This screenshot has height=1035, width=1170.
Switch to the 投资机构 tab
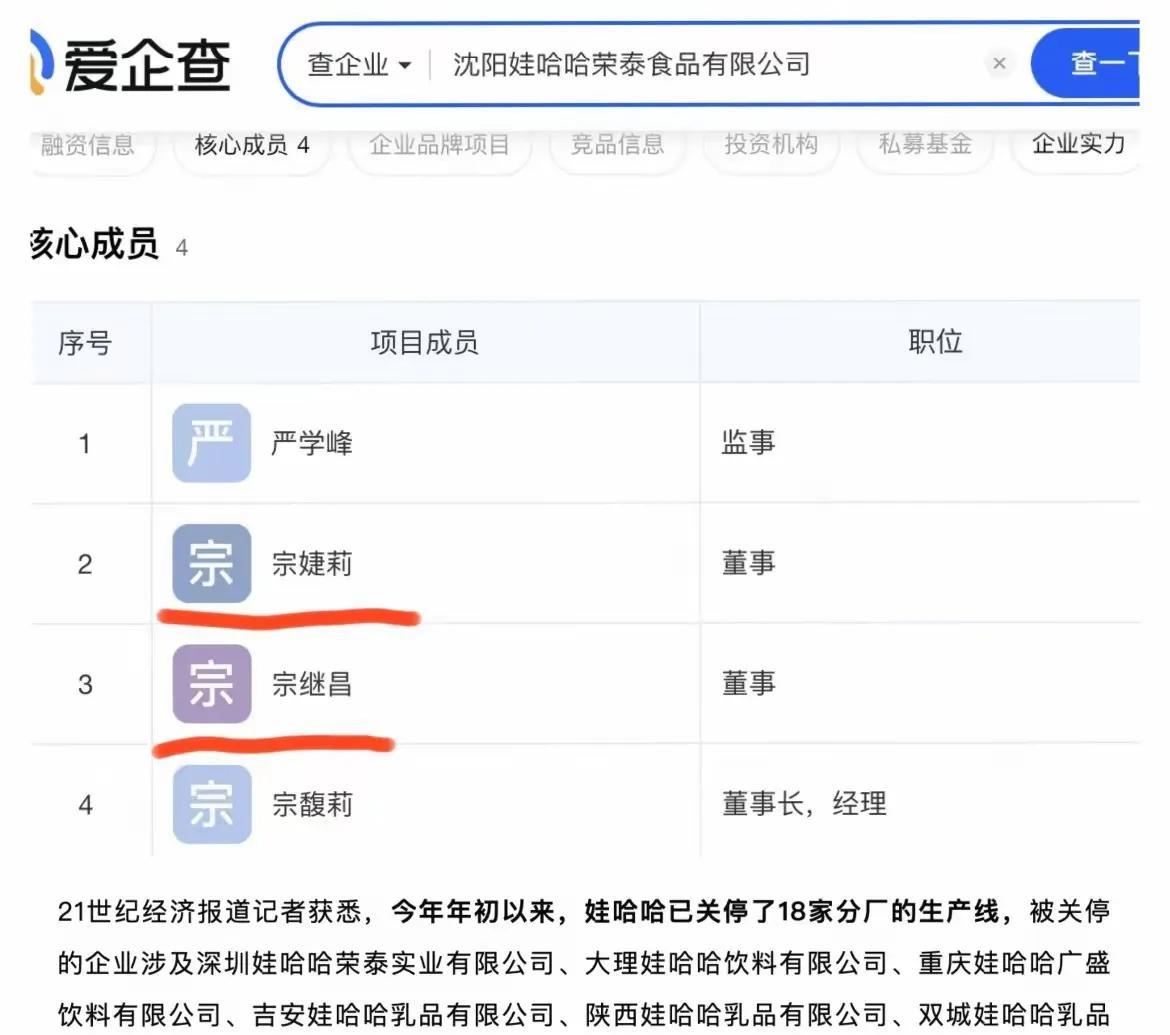pyautogui.click(x=771, y=144)
